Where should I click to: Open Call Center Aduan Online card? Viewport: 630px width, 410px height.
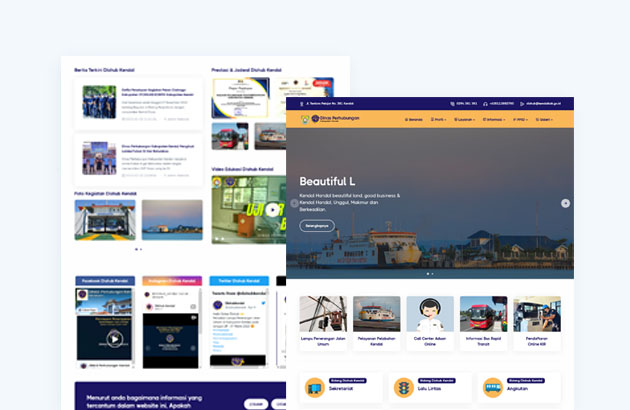click(430, 319)
